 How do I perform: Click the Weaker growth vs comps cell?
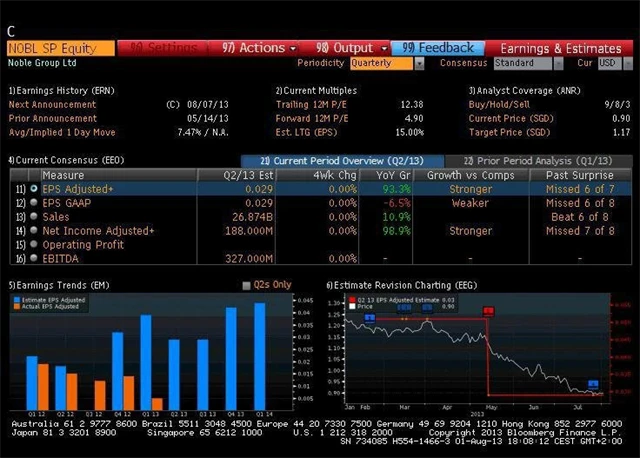pos(470,203)
